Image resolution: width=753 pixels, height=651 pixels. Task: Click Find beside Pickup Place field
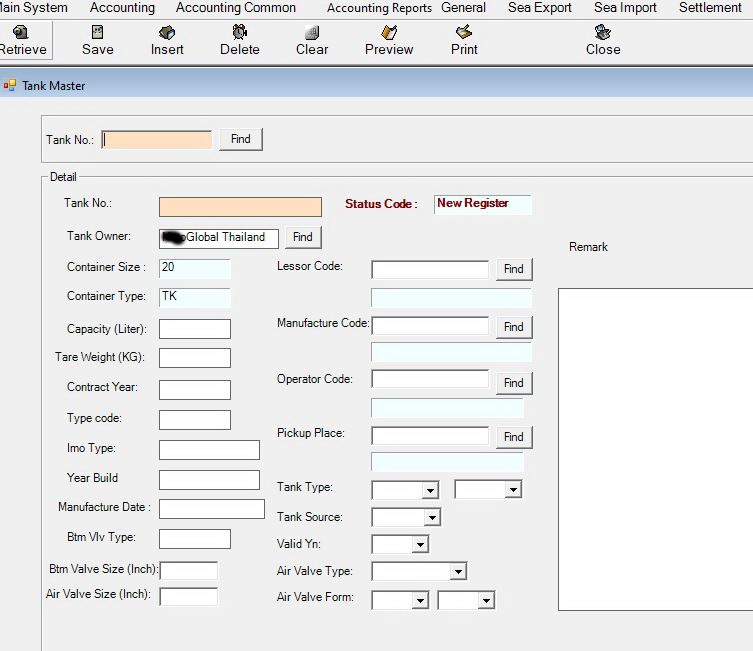pyautogui.click(x=513, y=437)
